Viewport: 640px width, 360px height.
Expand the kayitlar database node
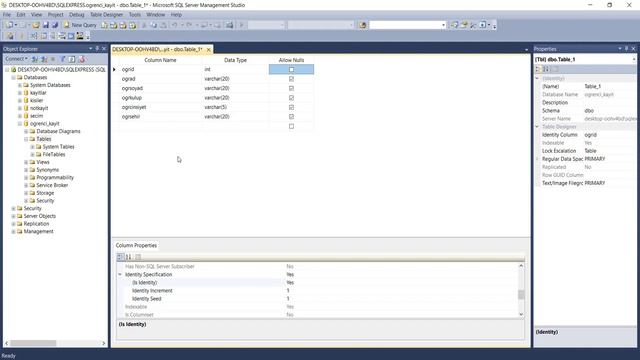point(20,93)
